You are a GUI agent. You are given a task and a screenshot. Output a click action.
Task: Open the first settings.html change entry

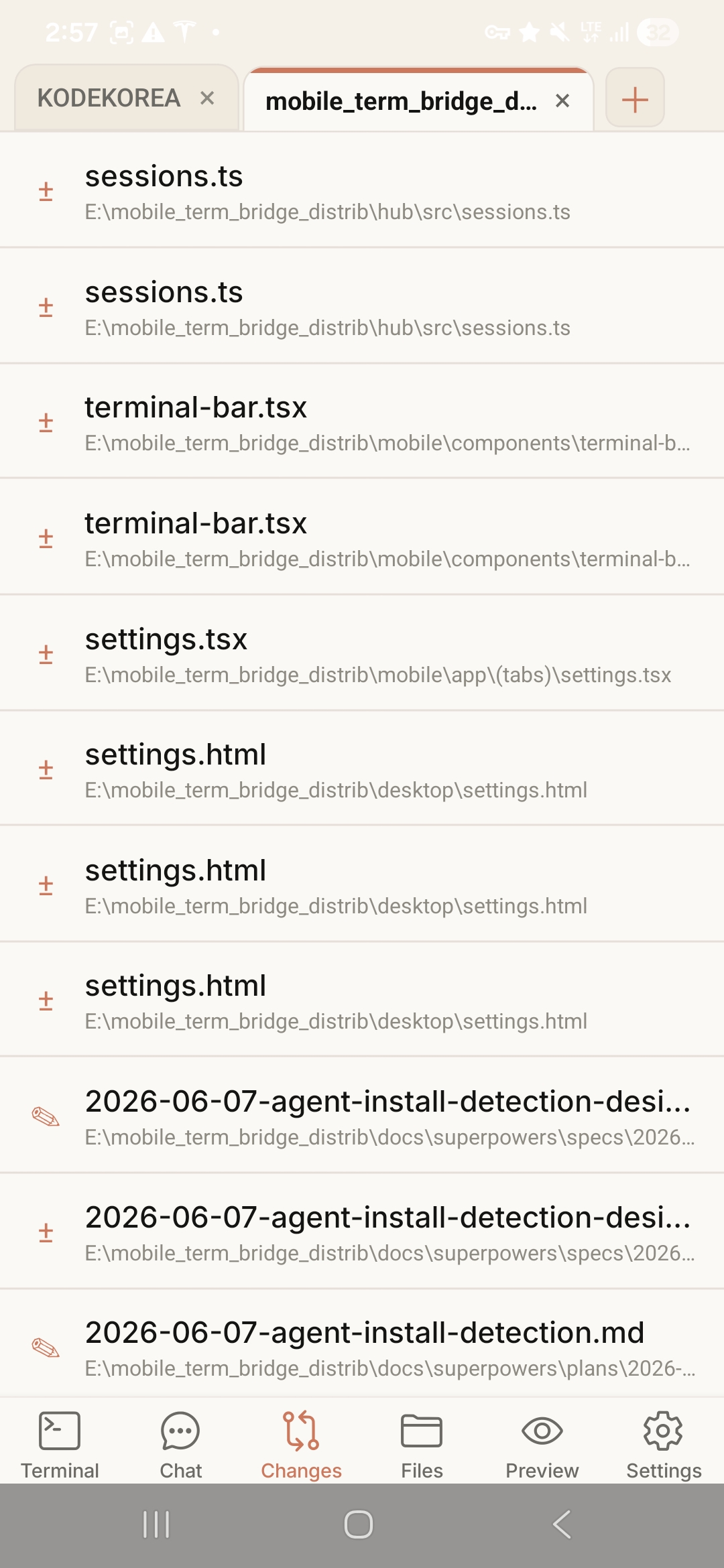(x=362, y=769)
